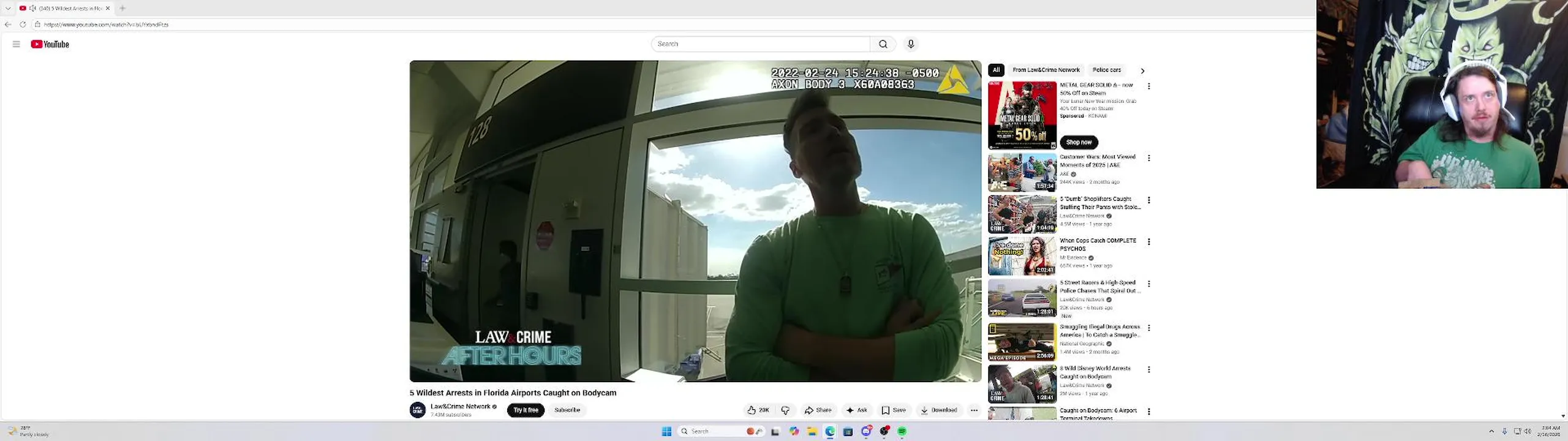Save the video to a playlist
This screenshot has width=1568, height=441.
pyautogui.click(x=894, y=410)
